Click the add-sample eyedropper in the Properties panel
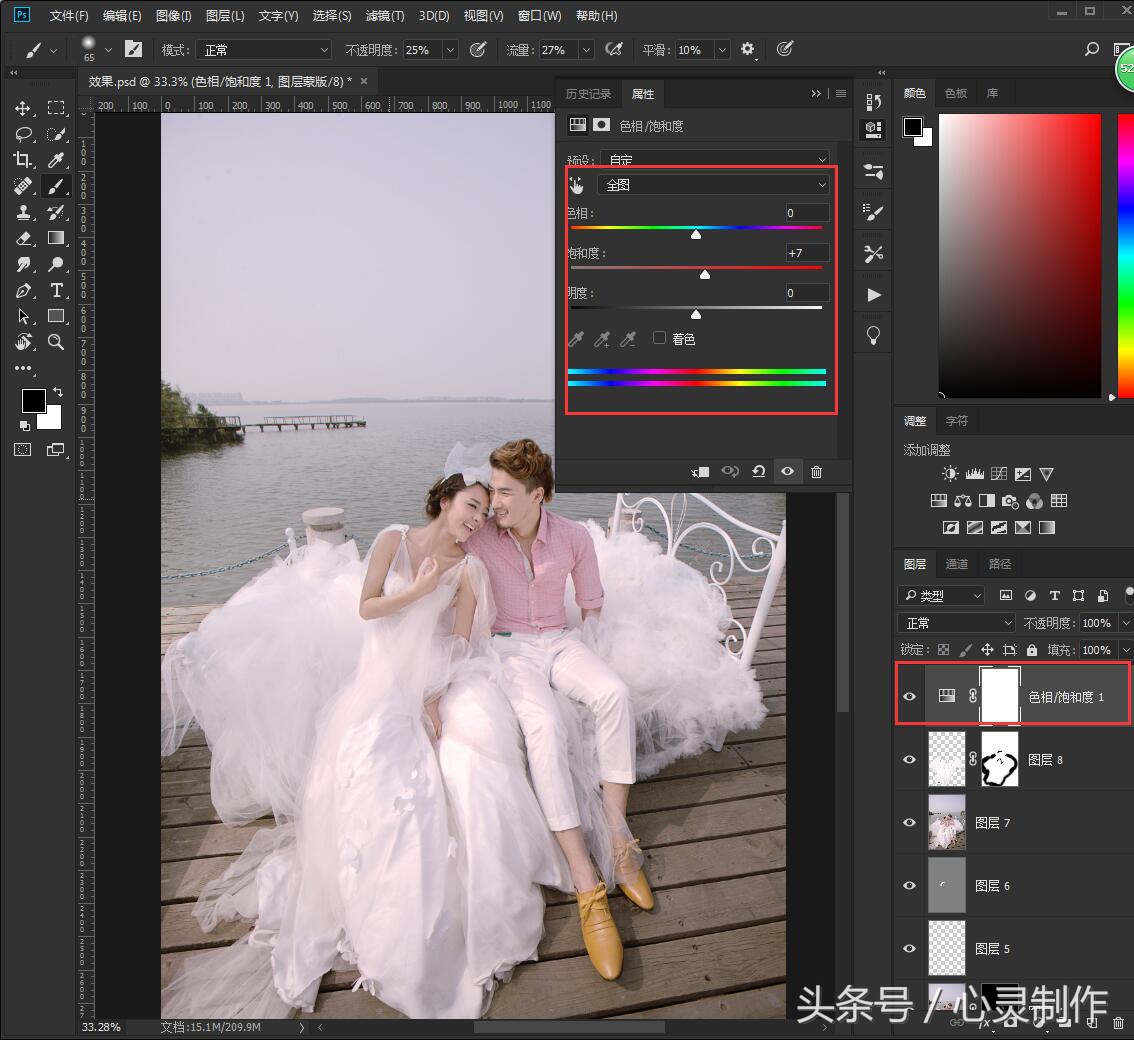 tap(602, 339)
